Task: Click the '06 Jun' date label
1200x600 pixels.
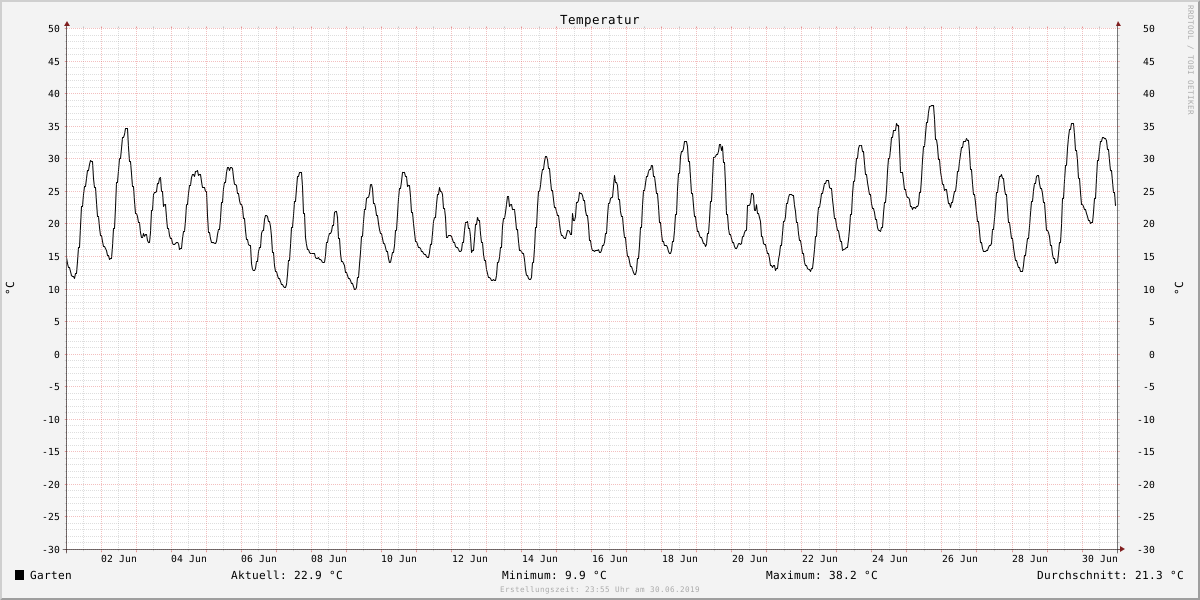Action: 259,558
